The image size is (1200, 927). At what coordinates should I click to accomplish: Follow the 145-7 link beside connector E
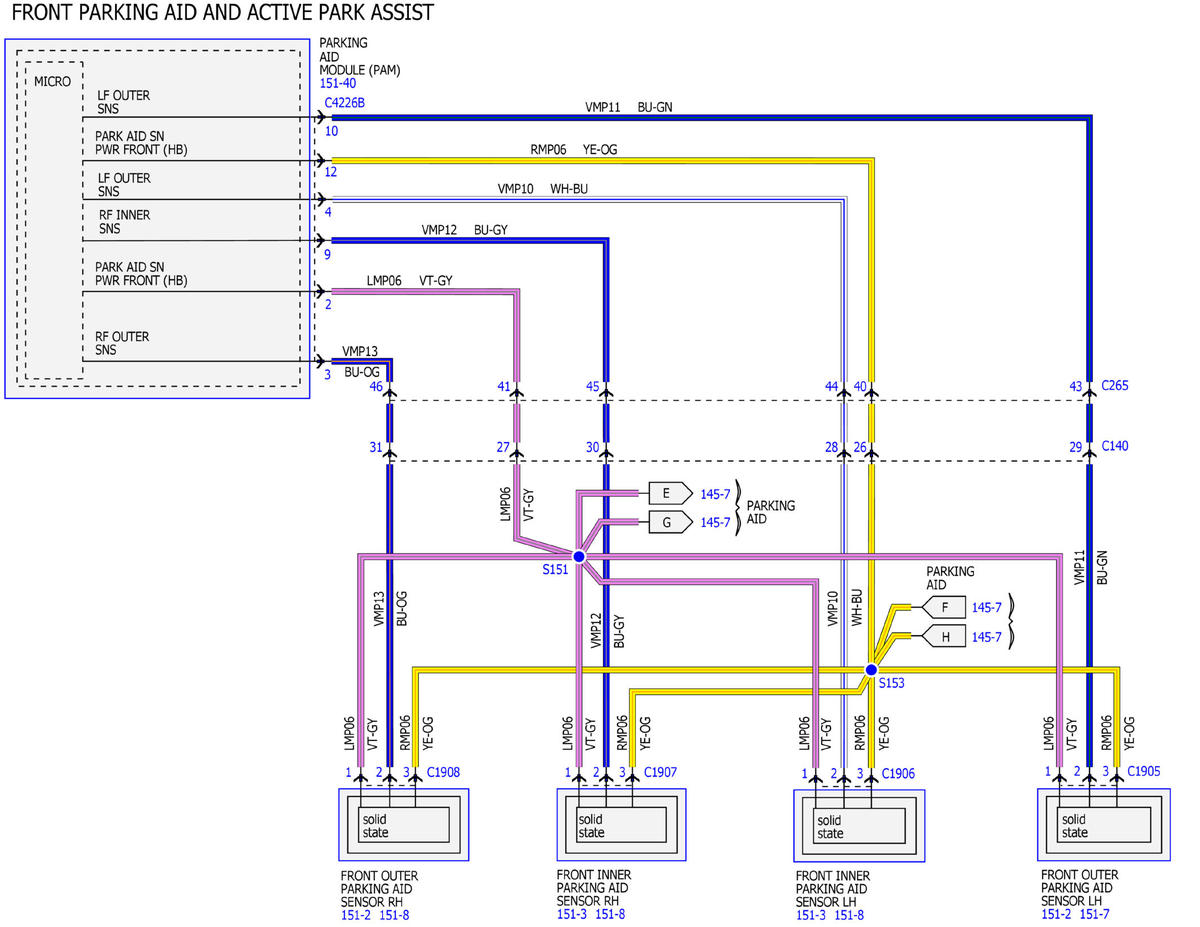(715, 494)
